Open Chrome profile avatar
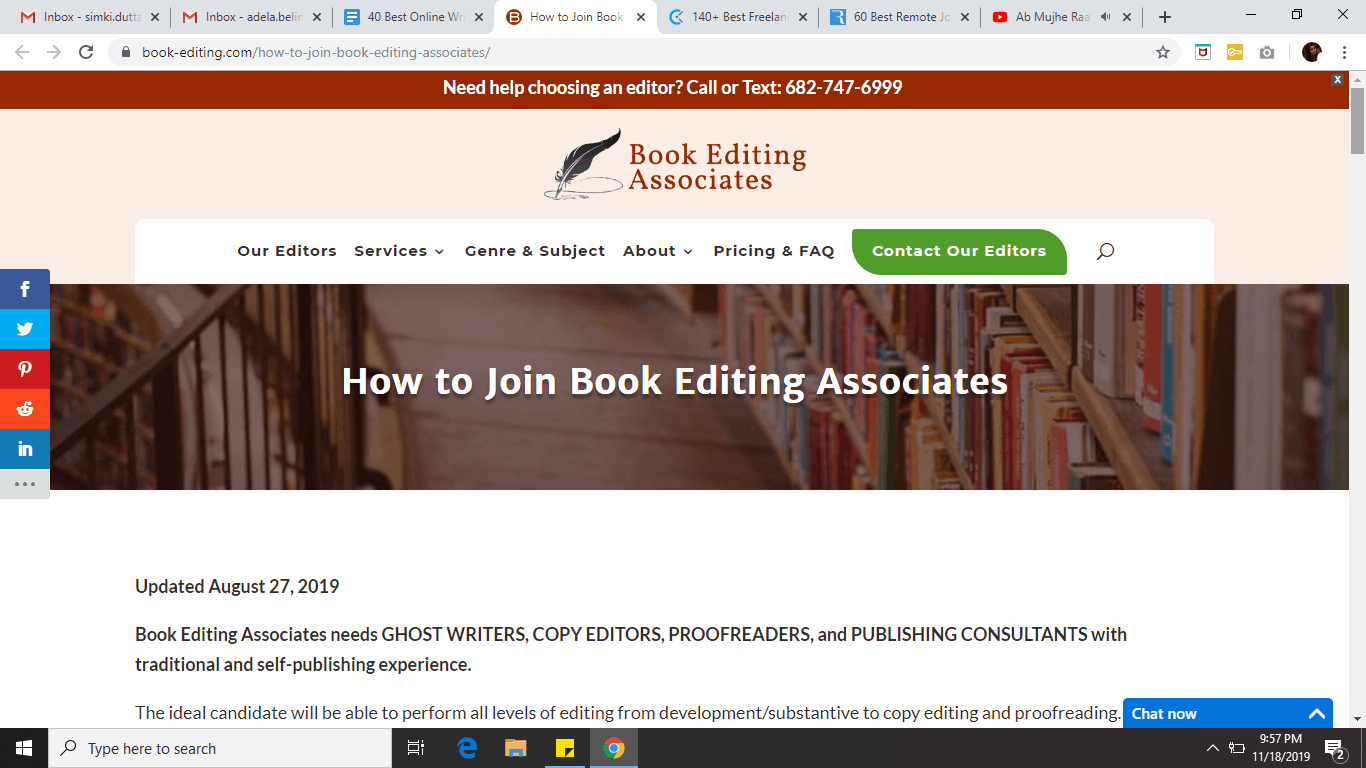Viewport: 1366px width, 768px height. click(x=1312, y=52)
